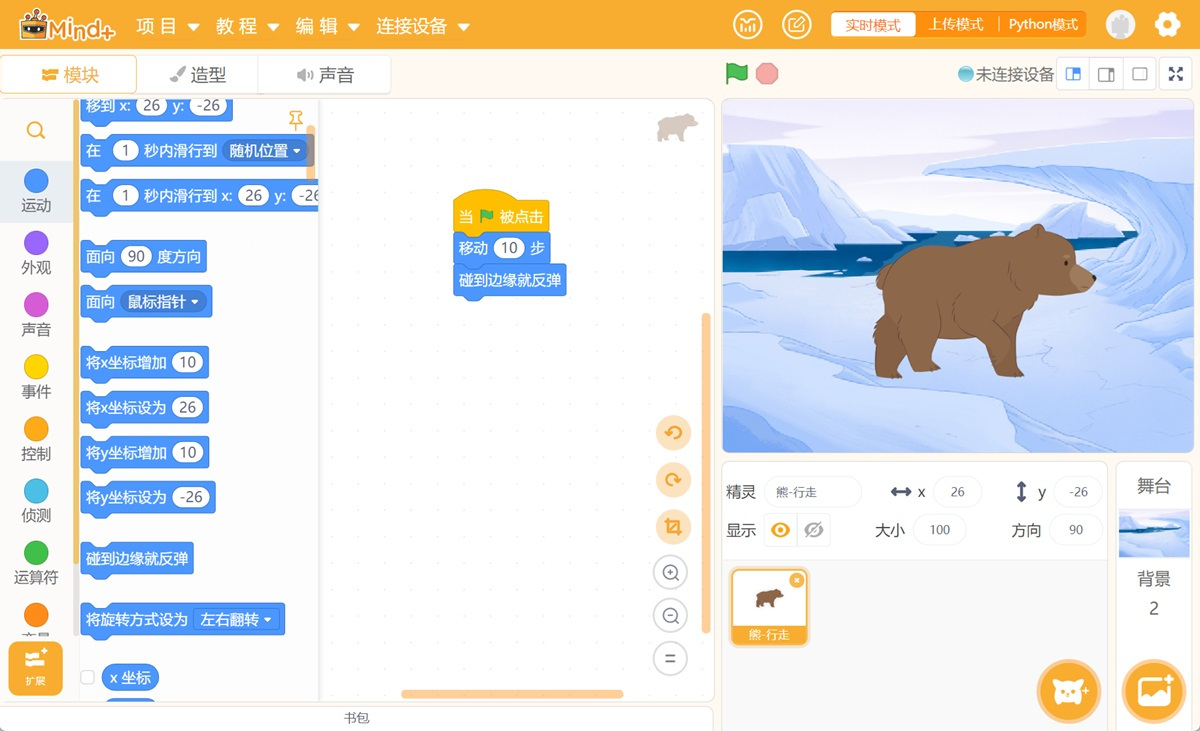Open the 连接设备 menu

coord(422,26)
